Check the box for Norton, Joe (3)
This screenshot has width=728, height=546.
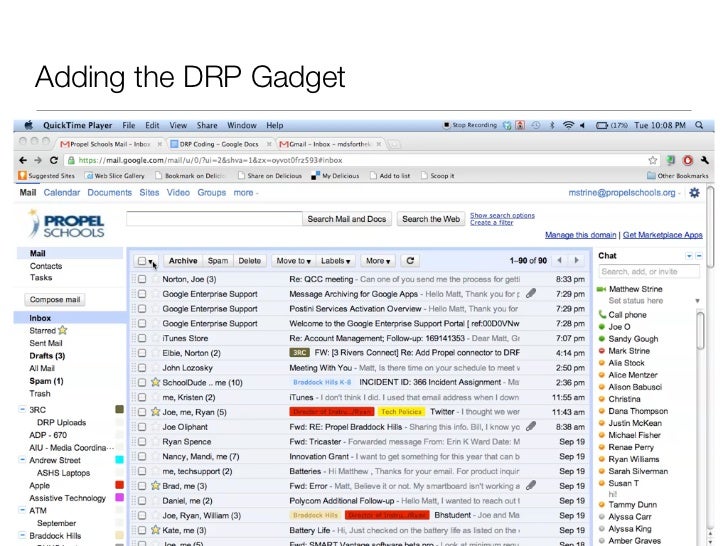tap(142, 279)
